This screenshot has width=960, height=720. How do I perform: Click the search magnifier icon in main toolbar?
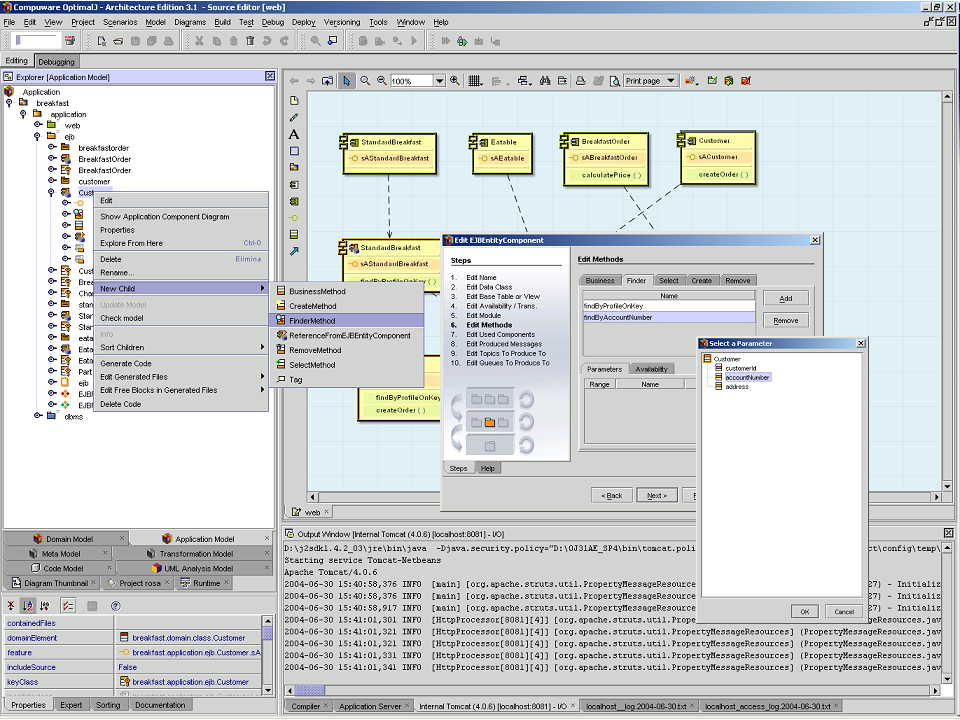click(315, 41)
